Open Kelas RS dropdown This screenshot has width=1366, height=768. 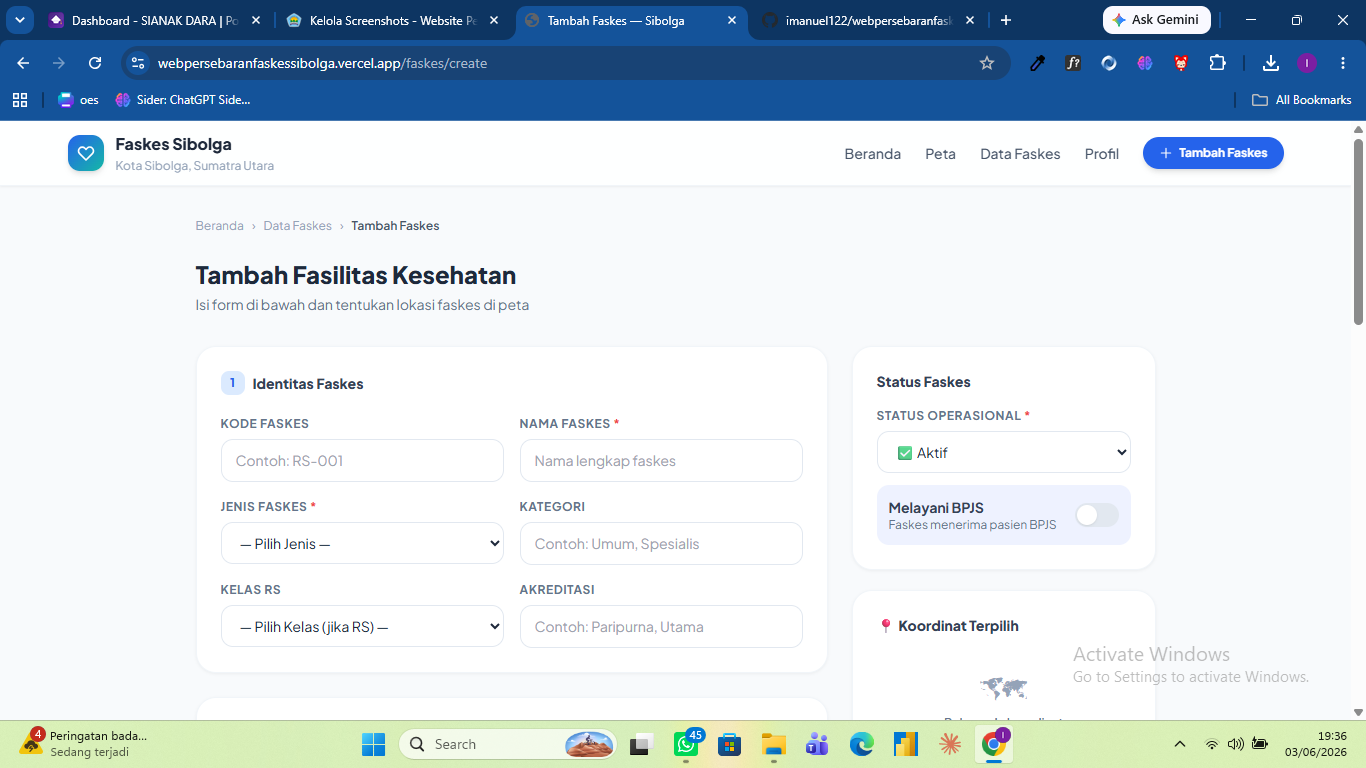tap(362, 626)
